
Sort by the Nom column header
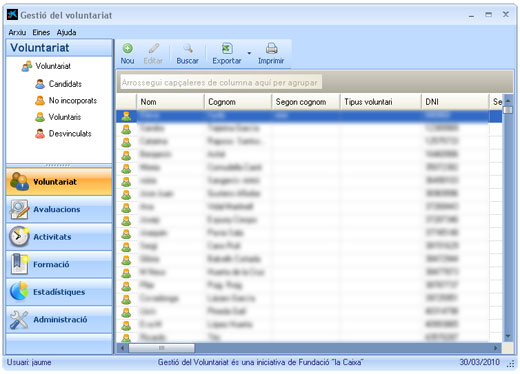tap(170, 102)
